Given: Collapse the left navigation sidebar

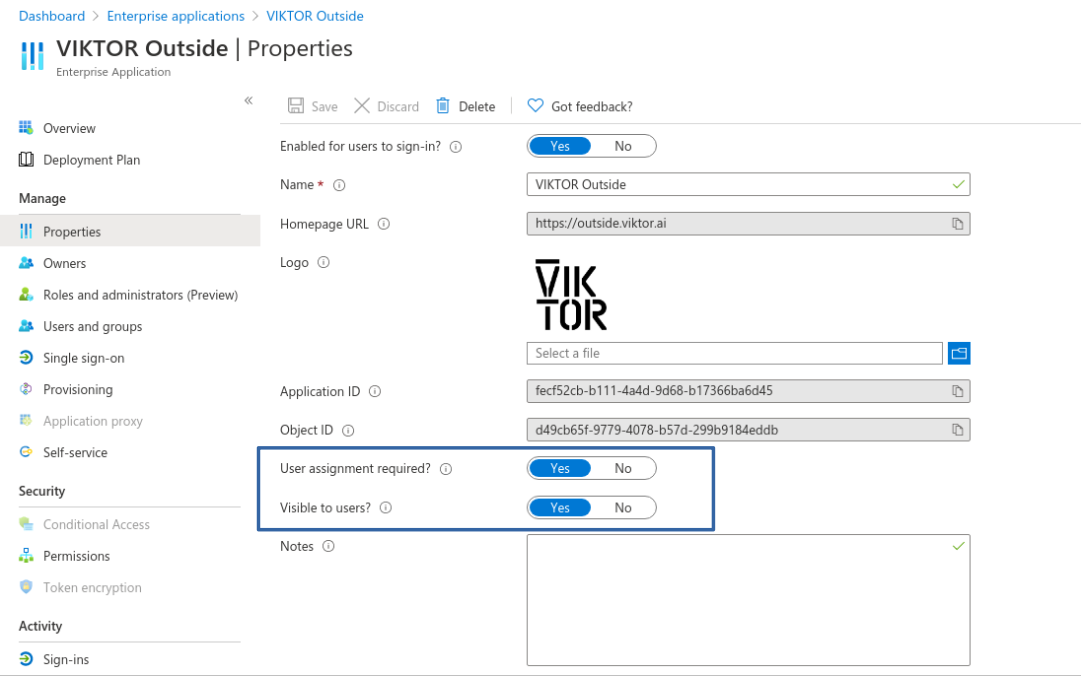Looking at the screenshot, I should click(248, 101).
